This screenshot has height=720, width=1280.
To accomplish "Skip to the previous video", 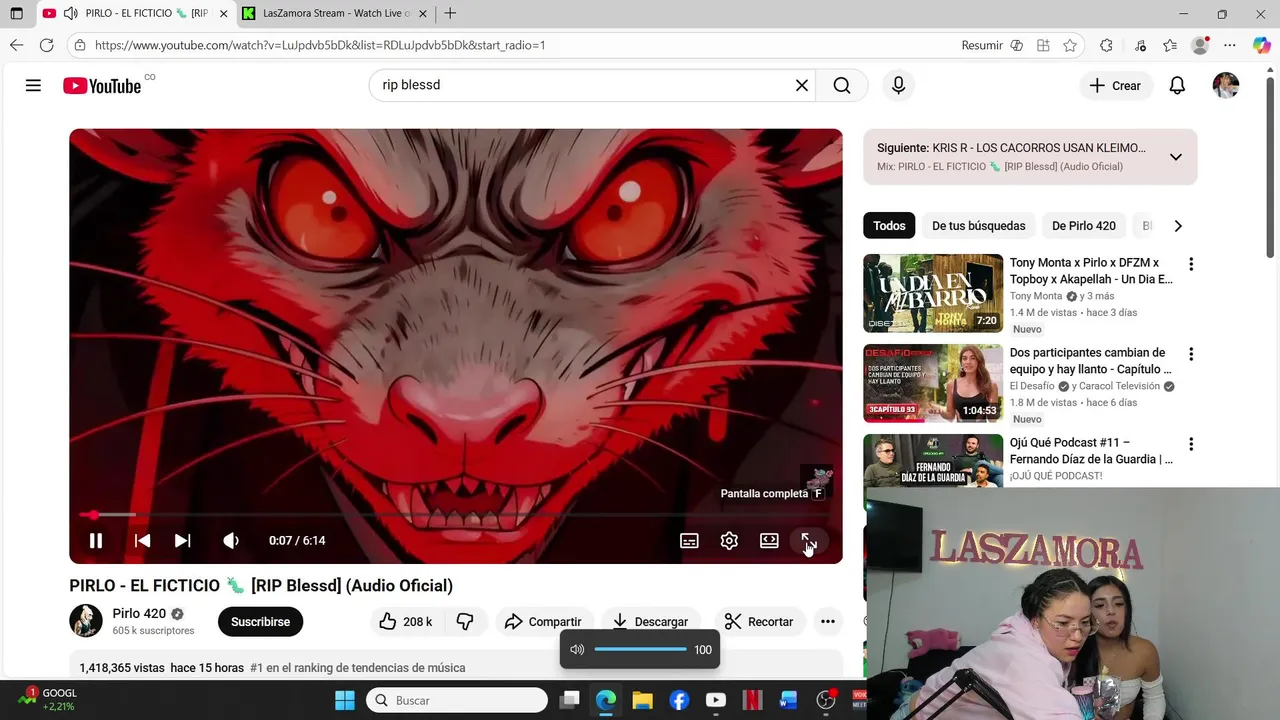I will click(x=142, y=540).
